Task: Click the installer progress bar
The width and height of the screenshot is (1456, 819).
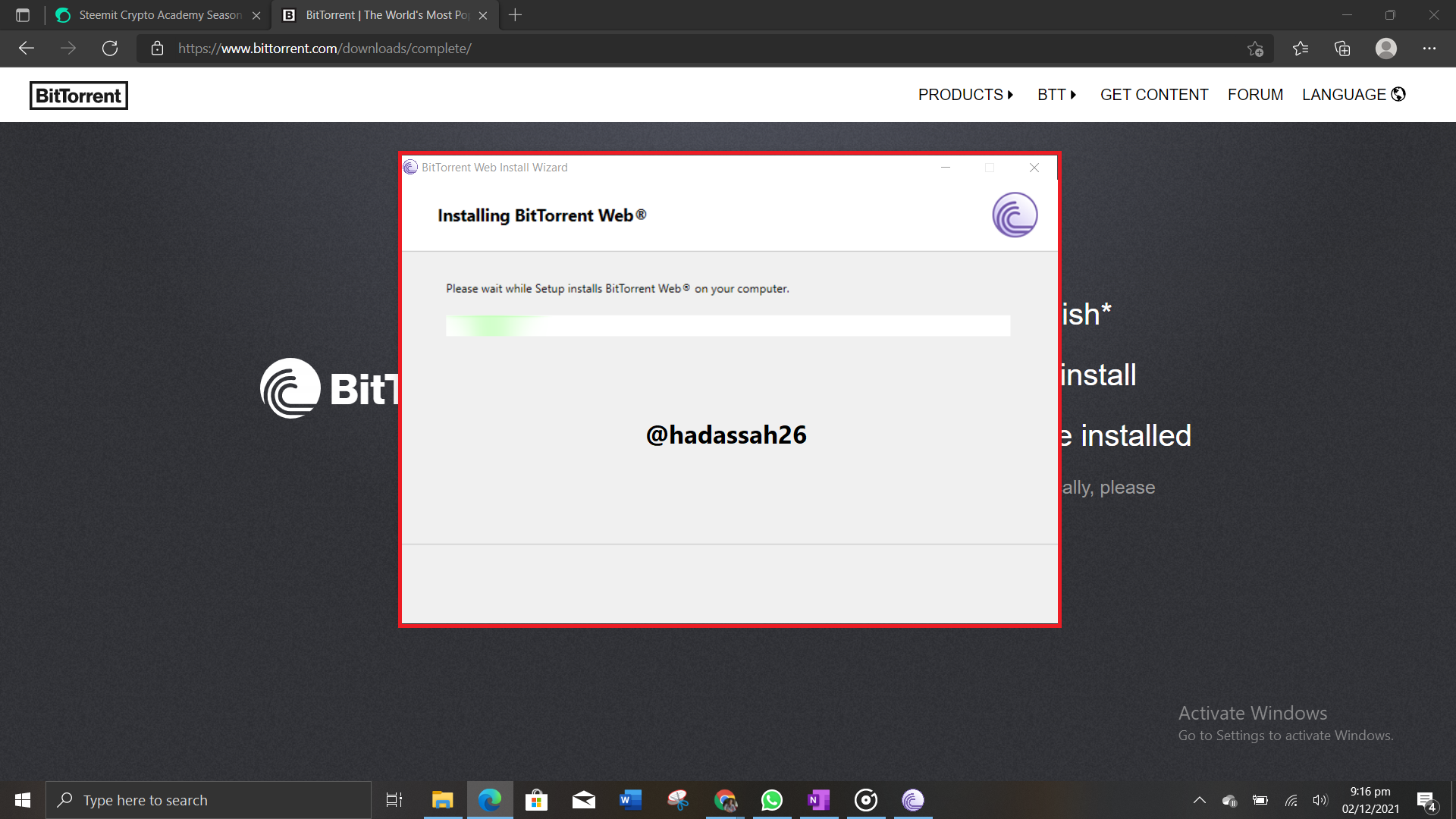Action: pos(728,325)
